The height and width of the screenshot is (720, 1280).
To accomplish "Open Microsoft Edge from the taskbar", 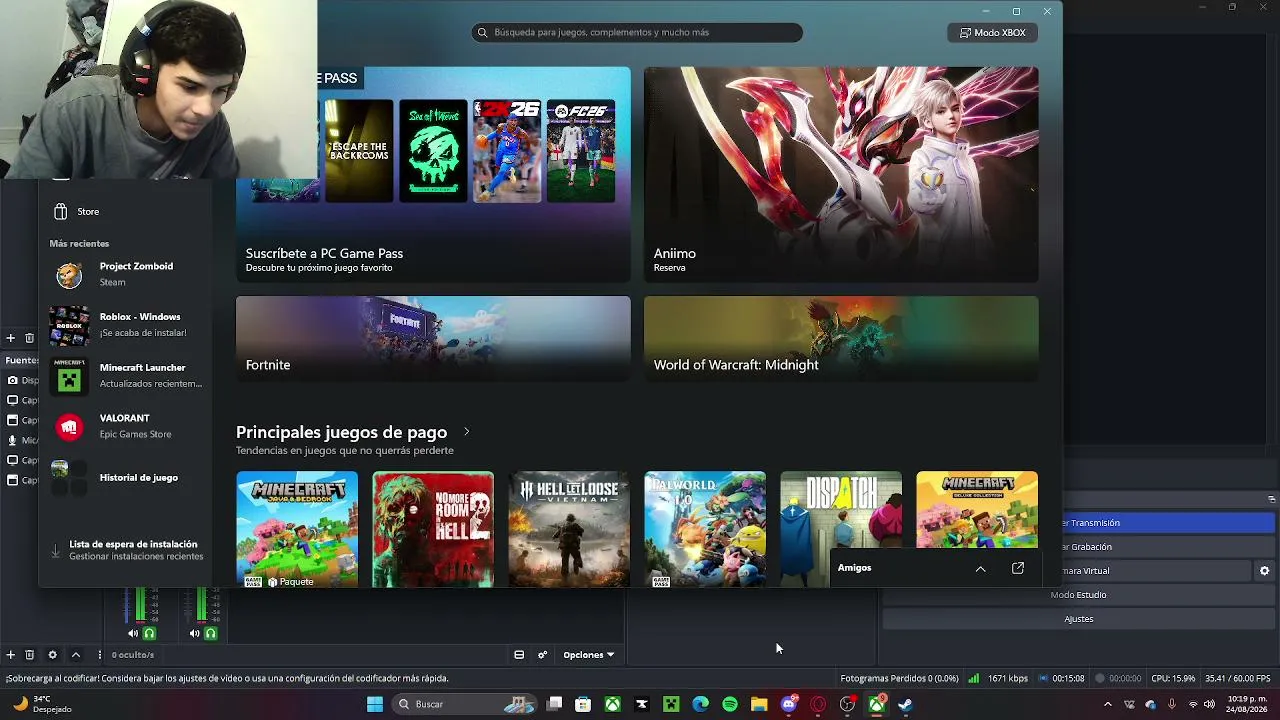I will pyautogui.click(x=701, y=704).
